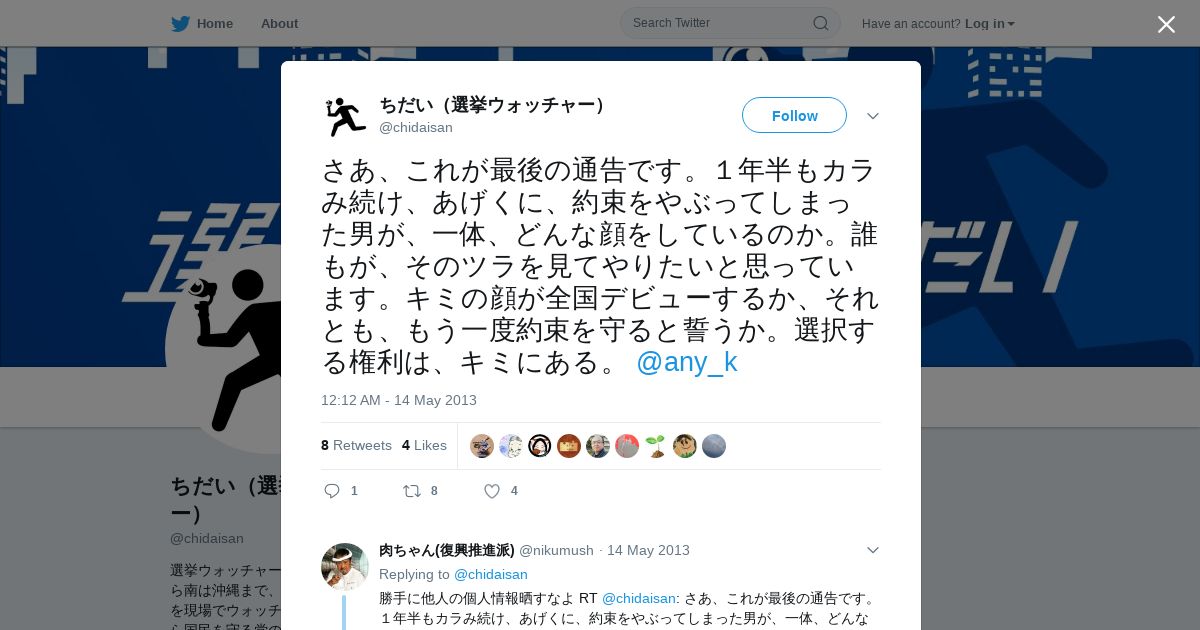Image resolution: width=1200 pixels, height=630 pixels.
Task: Open nikumush reply profile photo
Action: tap(345, 567)
